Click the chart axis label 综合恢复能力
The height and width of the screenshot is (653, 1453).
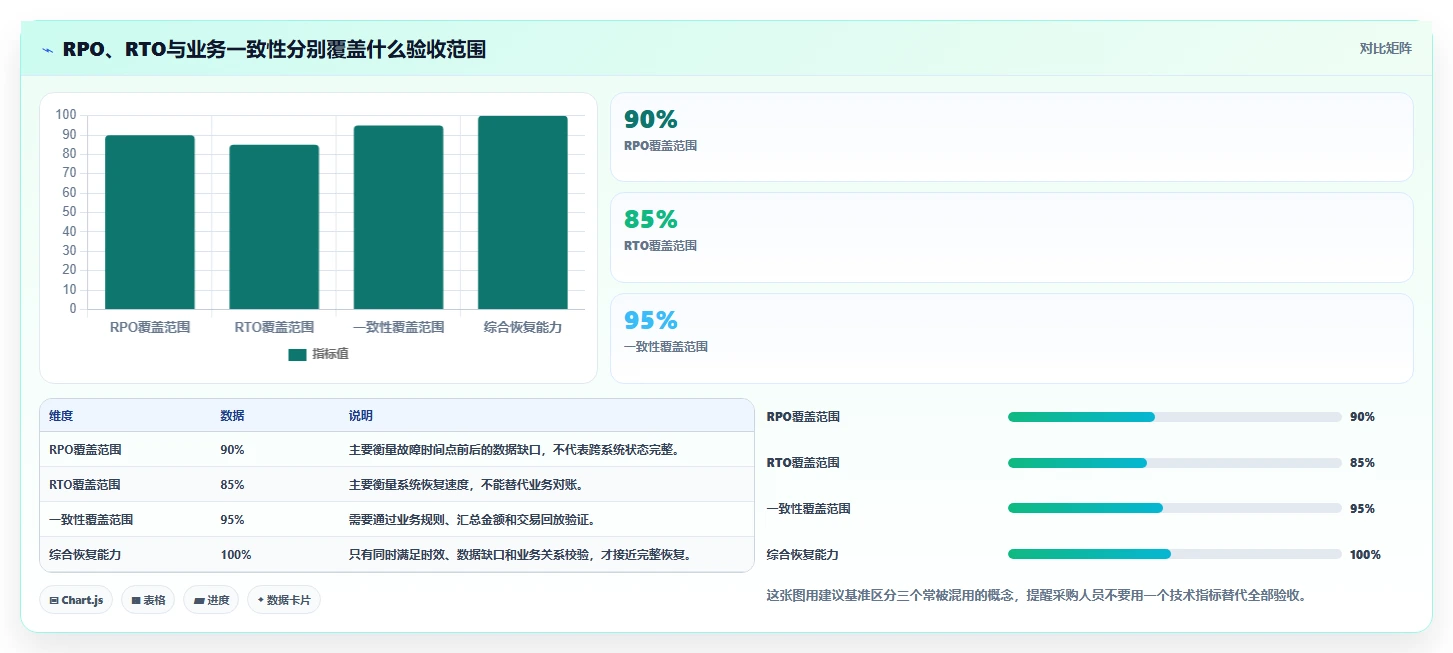point(523,327)
